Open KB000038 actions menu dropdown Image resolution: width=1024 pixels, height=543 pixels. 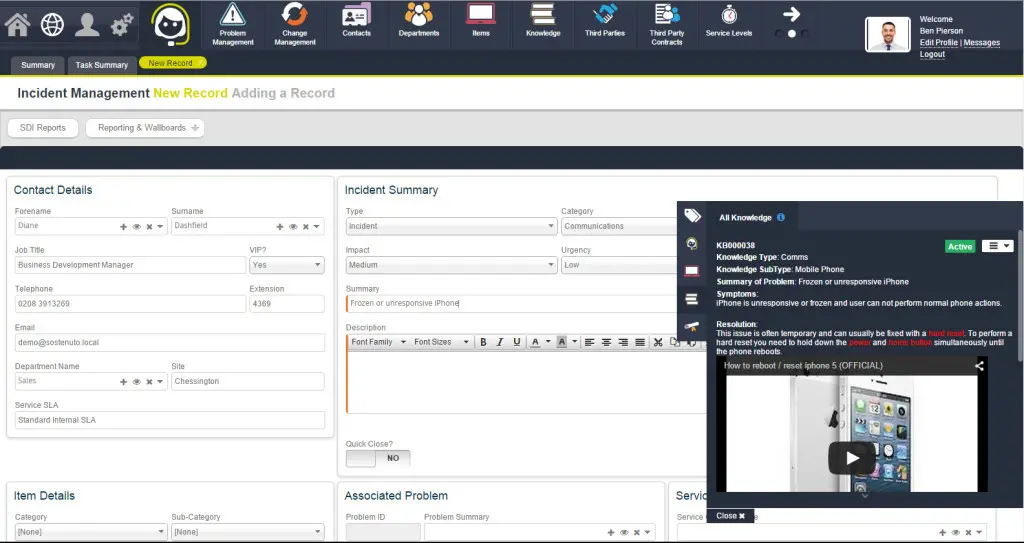[x=998, y=246]
